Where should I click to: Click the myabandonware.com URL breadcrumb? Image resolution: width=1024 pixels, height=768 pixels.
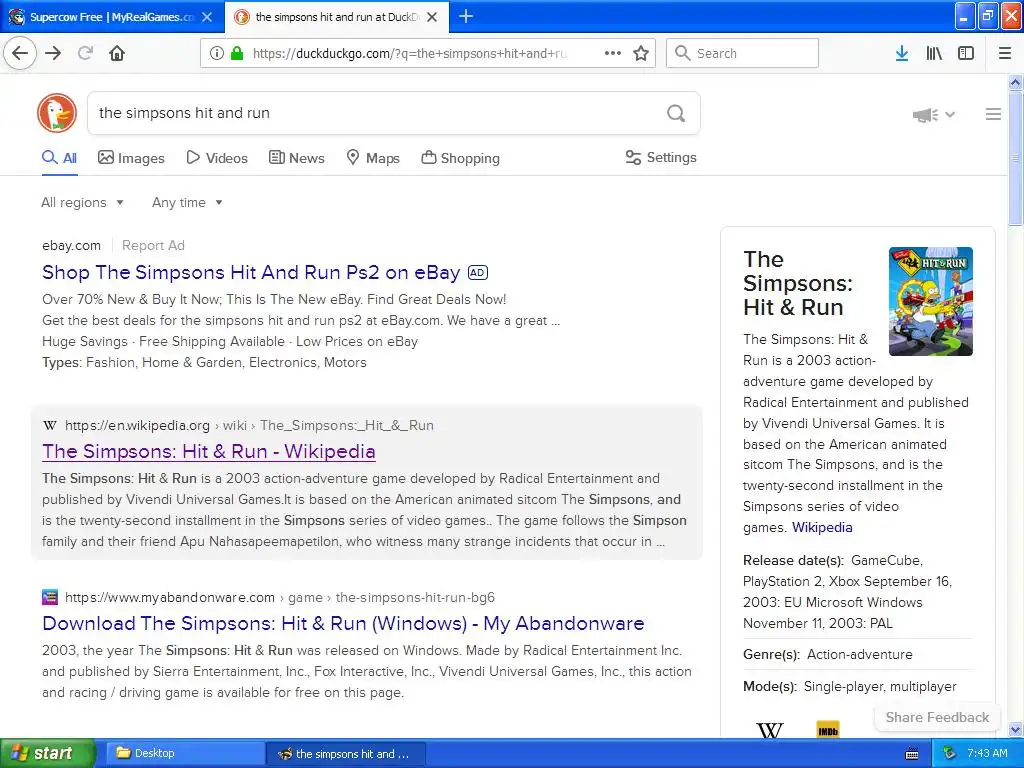coord(170,597)
